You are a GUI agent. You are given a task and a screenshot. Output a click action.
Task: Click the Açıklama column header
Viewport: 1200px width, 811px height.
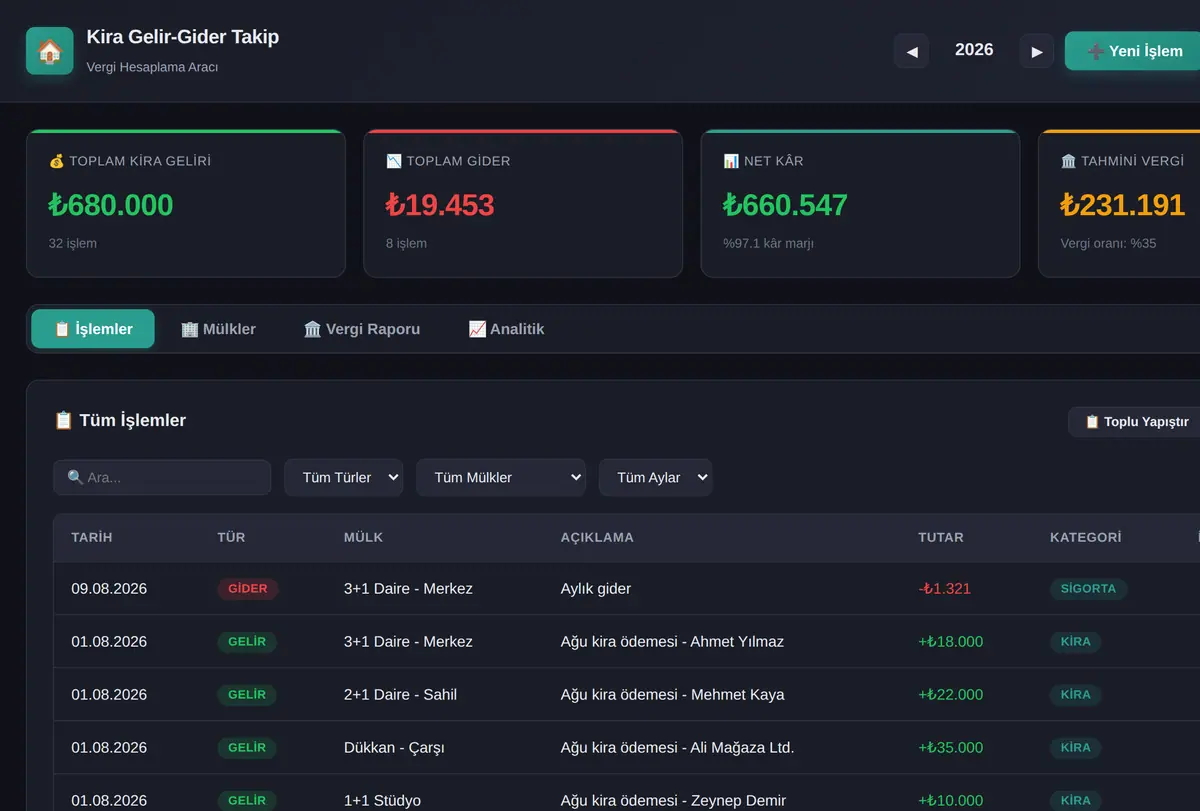[x=597, y=537]
